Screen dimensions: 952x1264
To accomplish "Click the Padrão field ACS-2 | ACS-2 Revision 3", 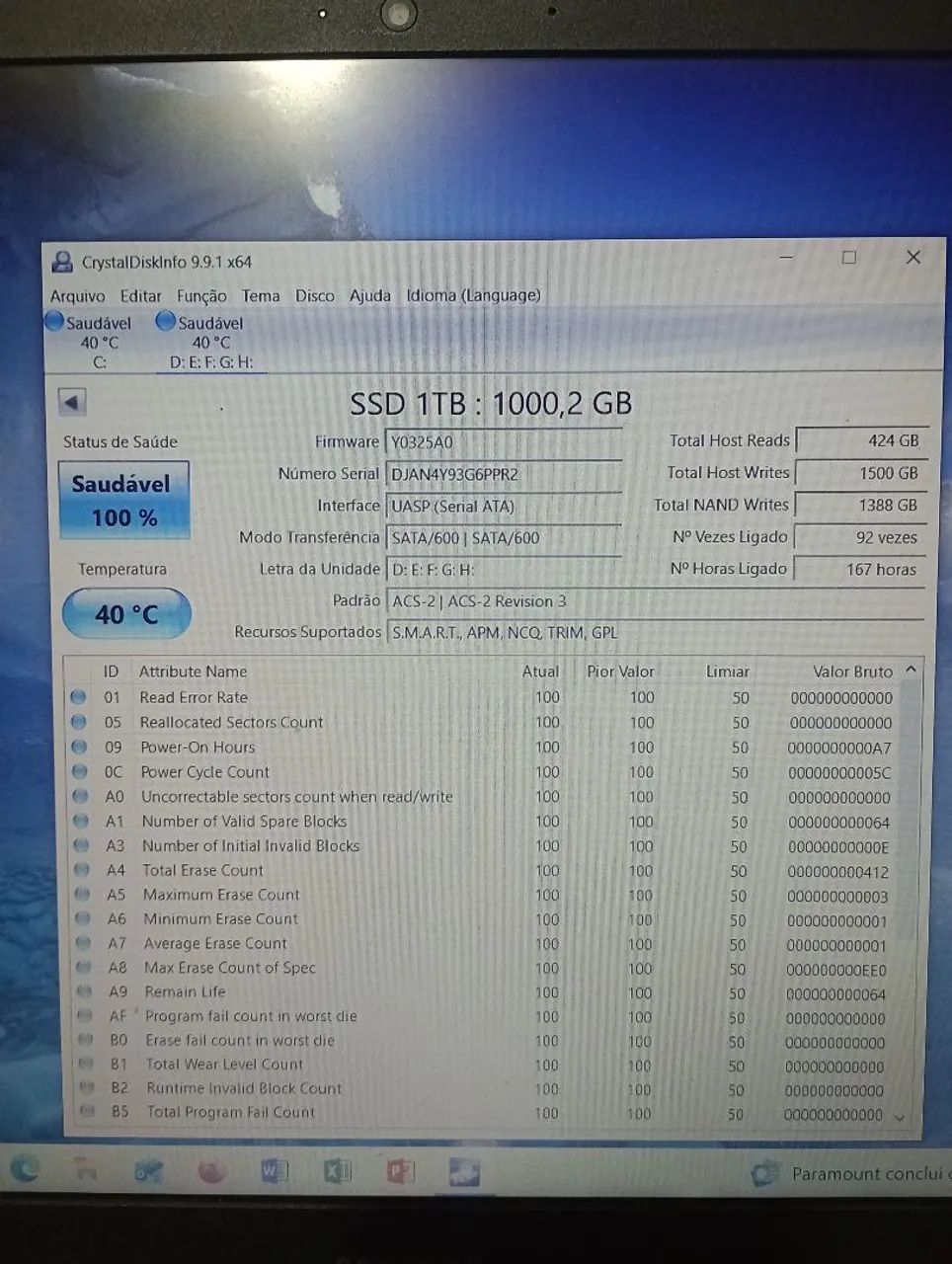I will pos(656,601).
